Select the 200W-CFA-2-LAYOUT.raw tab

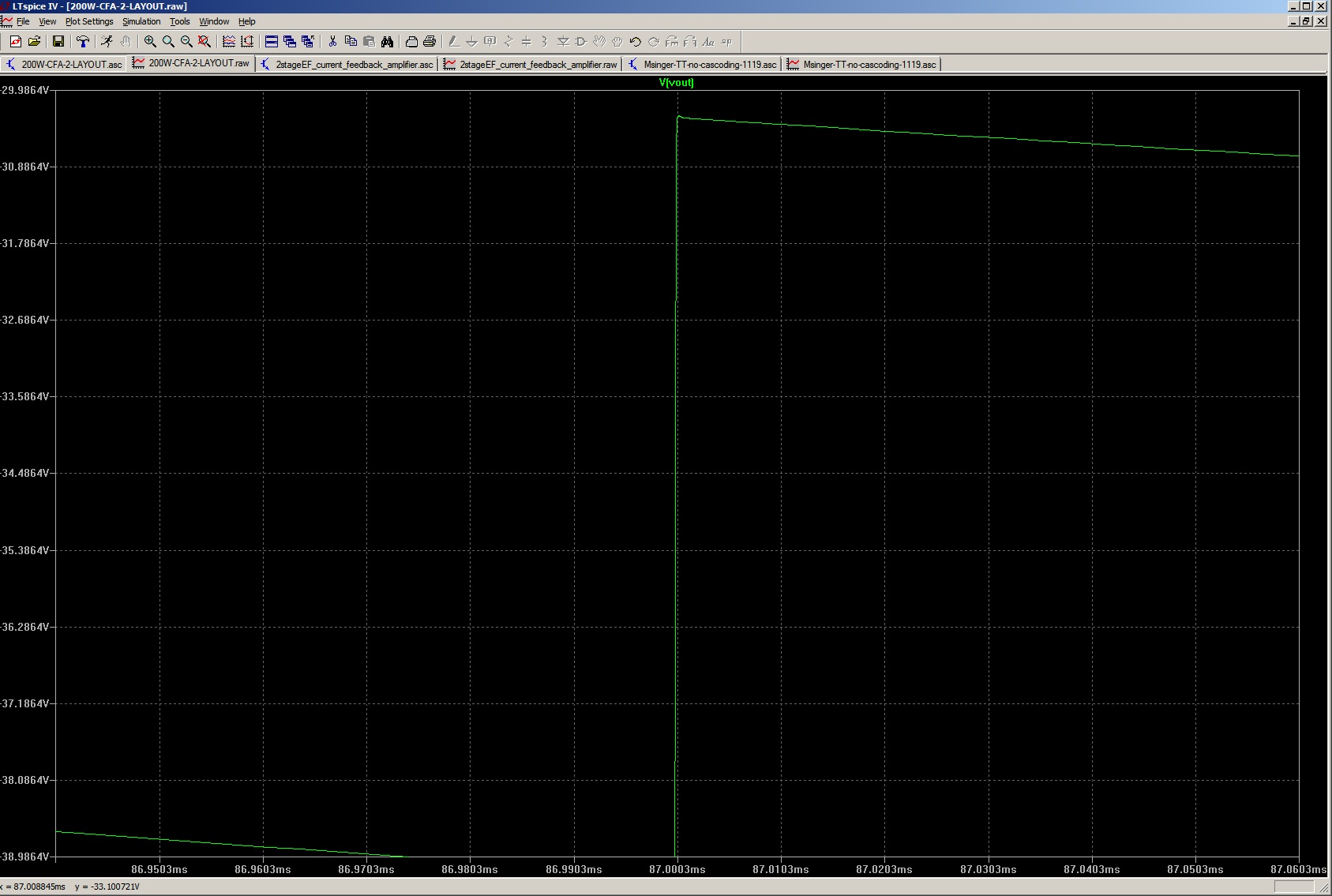click(191, 63)
